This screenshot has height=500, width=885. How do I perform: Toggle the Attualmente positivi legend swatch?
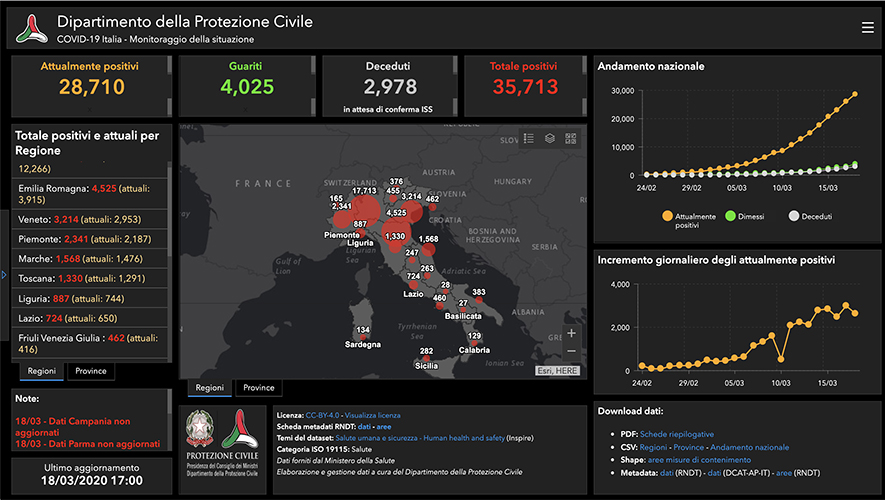667,216
